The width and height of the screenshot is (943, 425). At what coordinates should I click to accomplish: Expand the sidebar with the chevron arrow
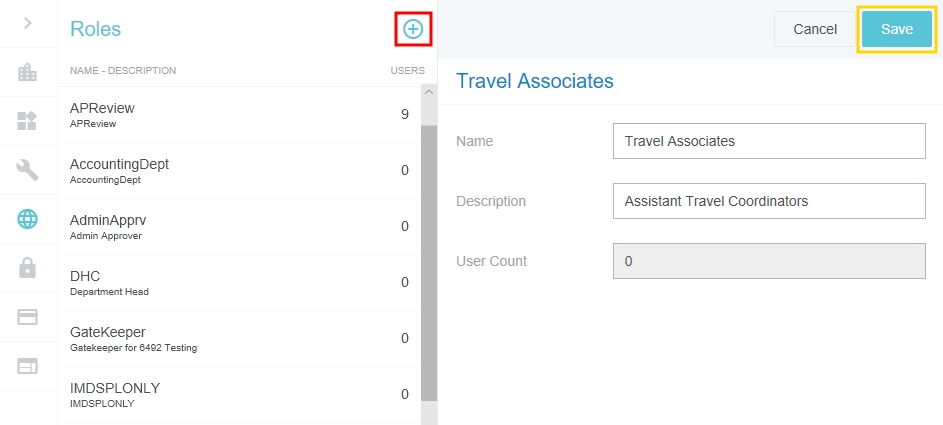tap(28, 23)
